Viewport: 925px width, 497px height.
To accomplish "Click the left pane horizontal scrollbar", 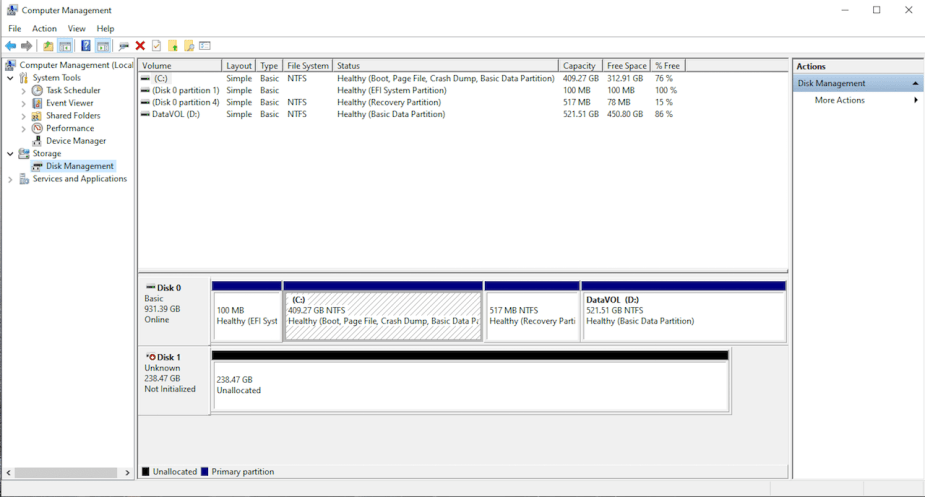I will [x=65, y=472].
